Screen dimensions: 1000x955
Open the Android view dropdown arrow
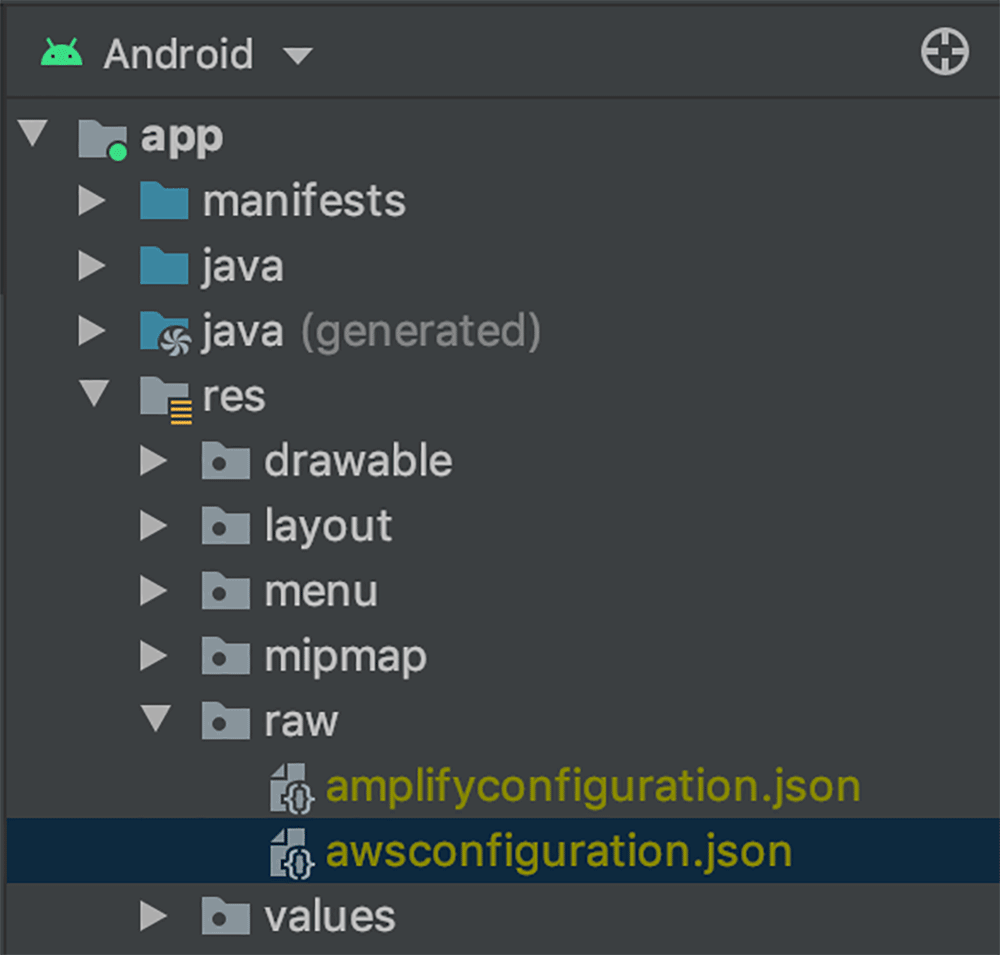(297, 56)
